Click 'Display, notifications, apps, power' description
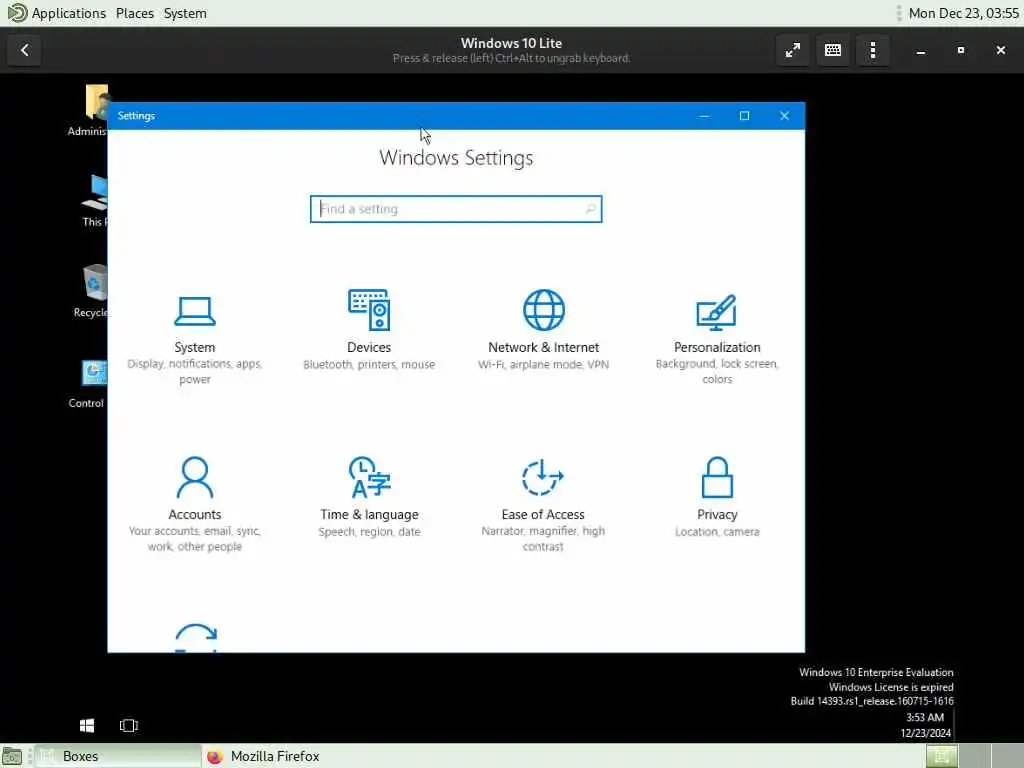 coord(195,372)
